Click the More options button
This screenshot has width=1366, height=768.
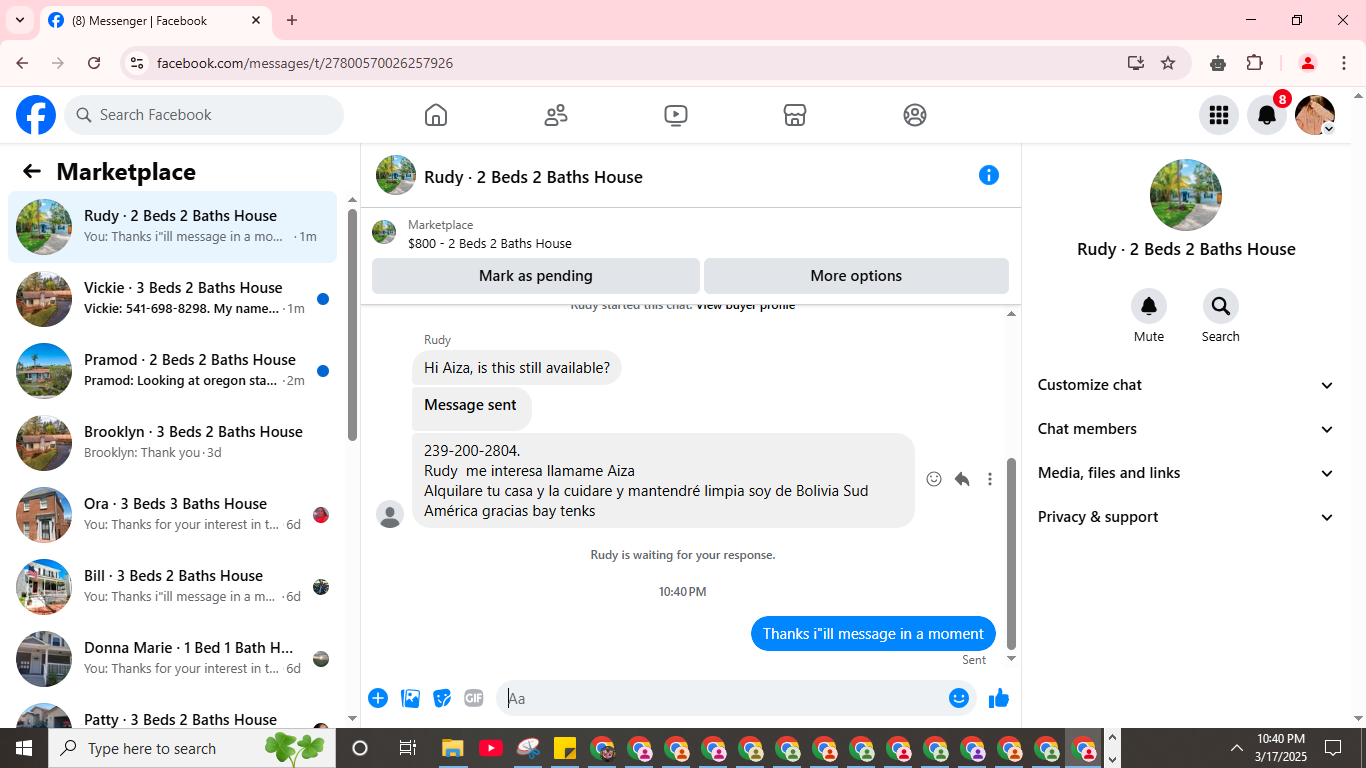[x=856, y=276]
